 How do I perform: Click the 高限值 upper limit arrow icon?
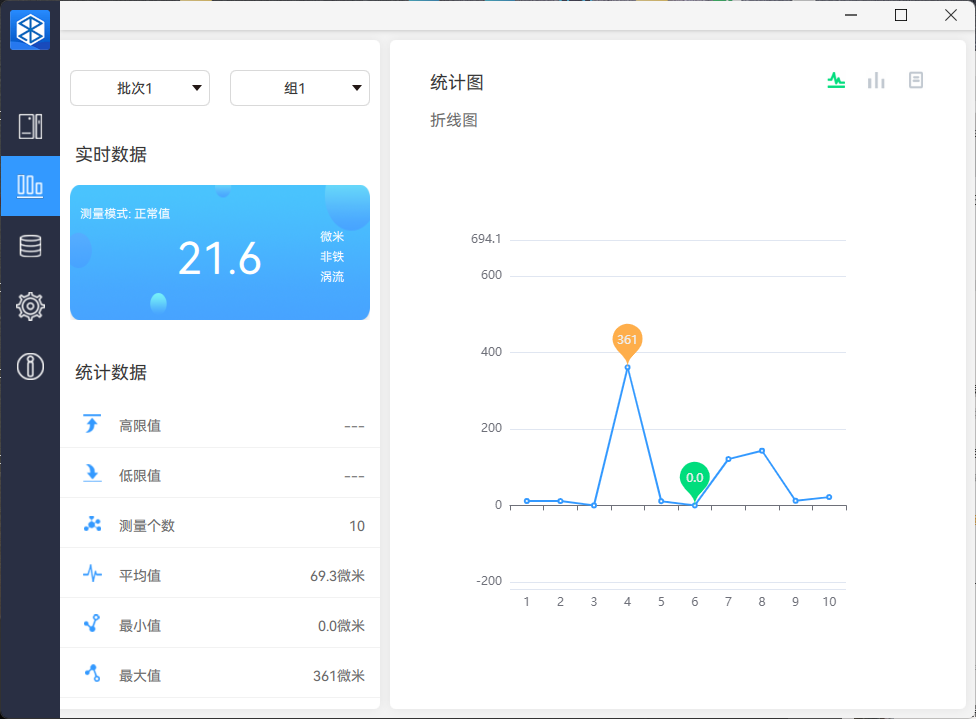click(92, 424)
